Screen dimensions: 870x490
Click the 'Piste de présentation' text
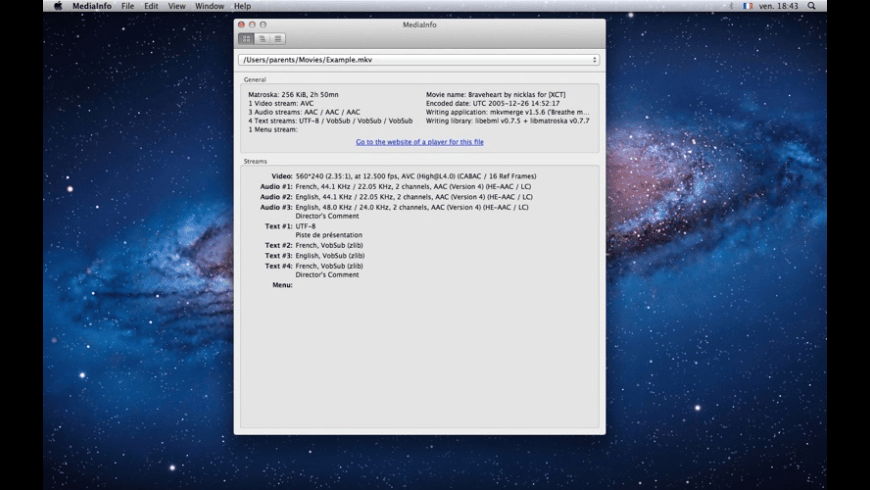tap(328, 235)
